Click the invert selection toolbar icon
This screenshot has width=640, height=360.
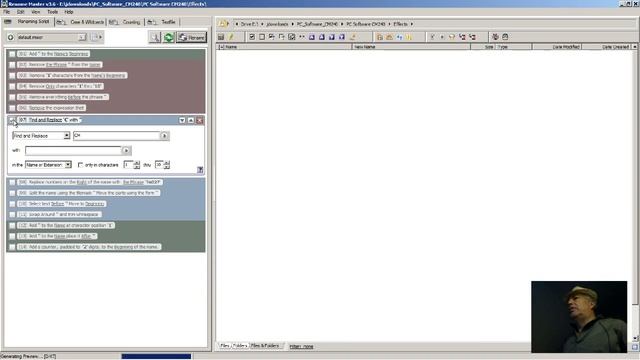pyautogui.click(x=291, y=37)
